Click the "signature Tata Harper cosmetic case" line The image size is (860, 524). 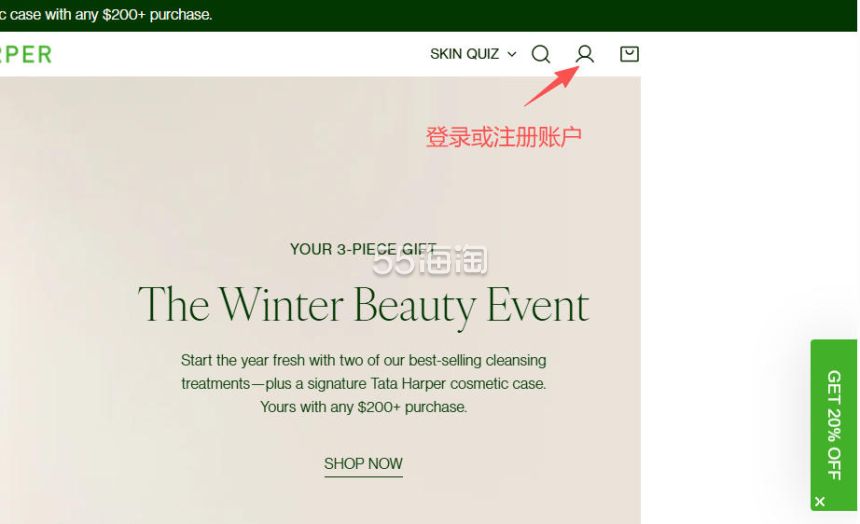pos(364,384)
